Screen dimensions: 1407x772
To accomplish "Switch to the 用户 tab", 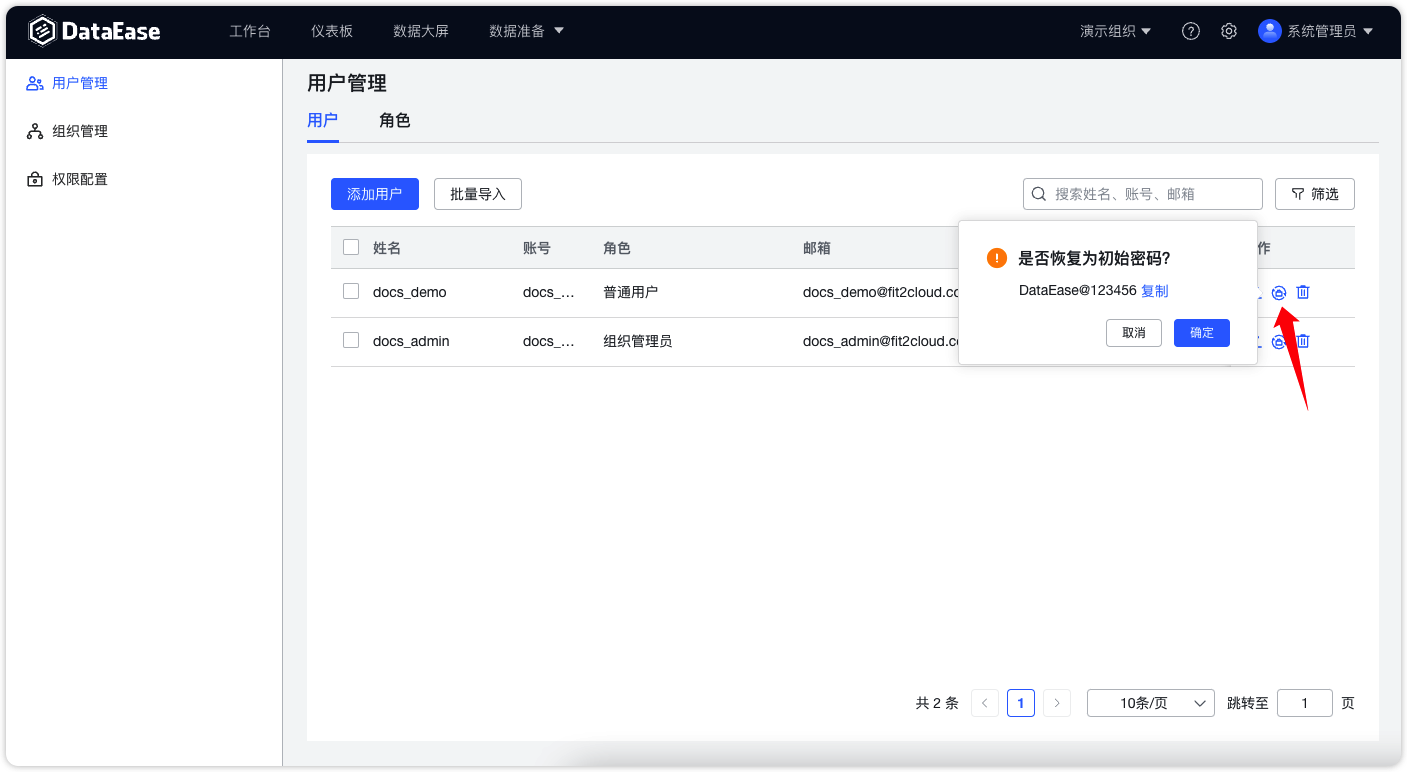I will point(323,121).
